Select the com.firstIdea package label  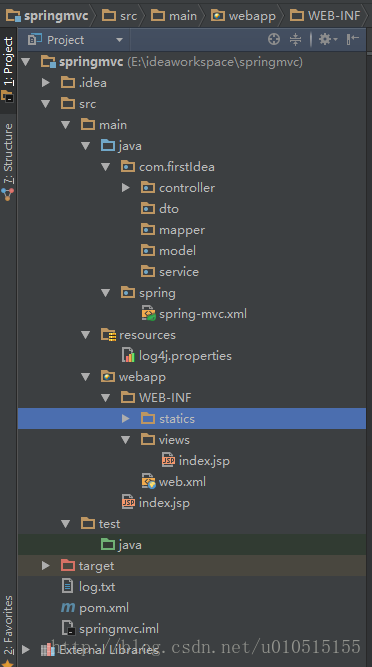(x=177, y=167)
